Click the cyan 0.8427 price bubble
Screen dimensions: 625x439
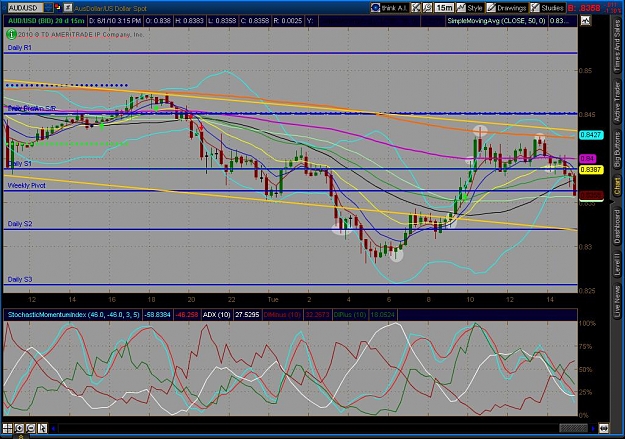[591, 135]
